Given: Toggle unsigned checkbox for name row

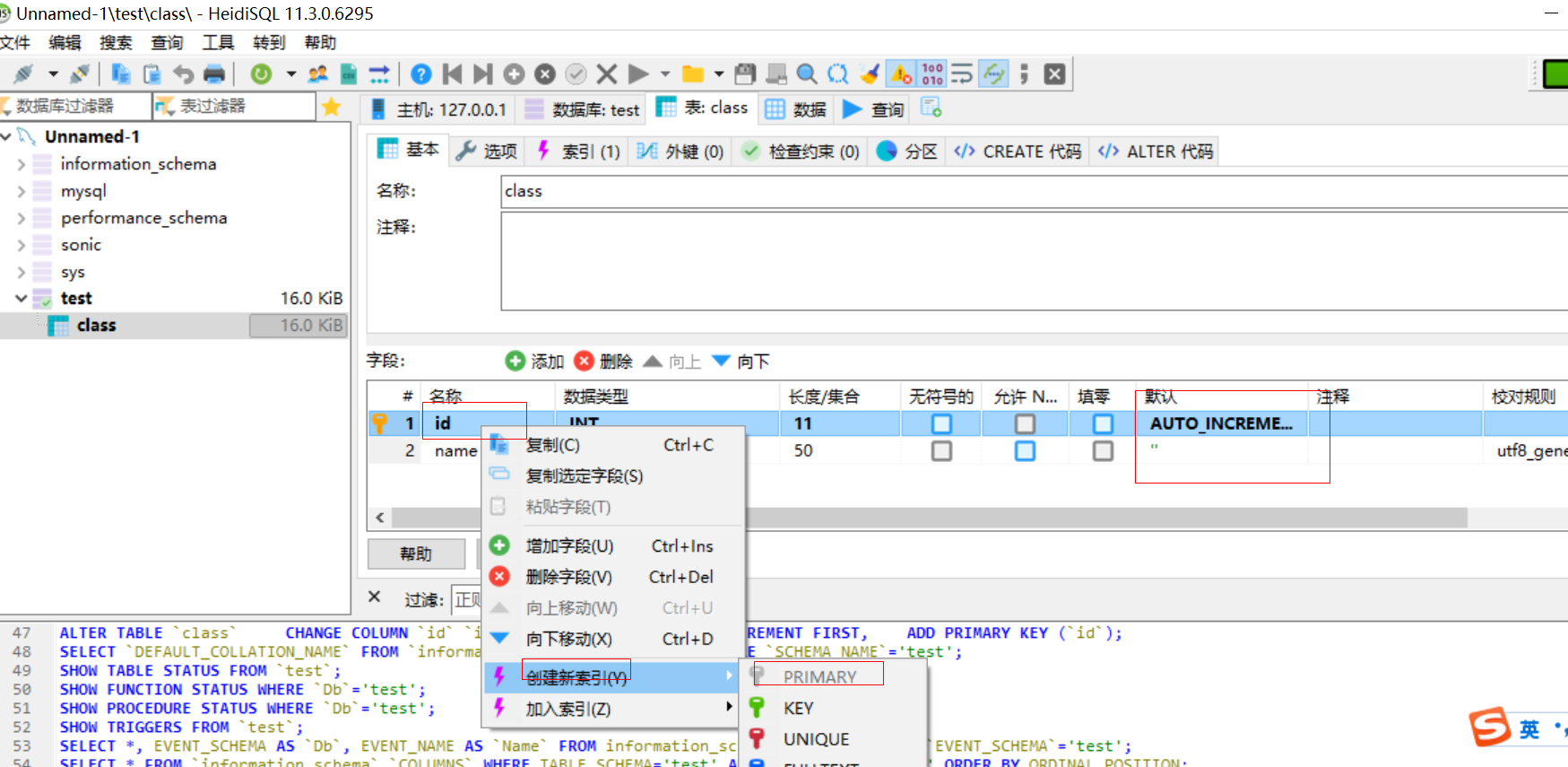Looking at the screenshot, I should 941,450.
